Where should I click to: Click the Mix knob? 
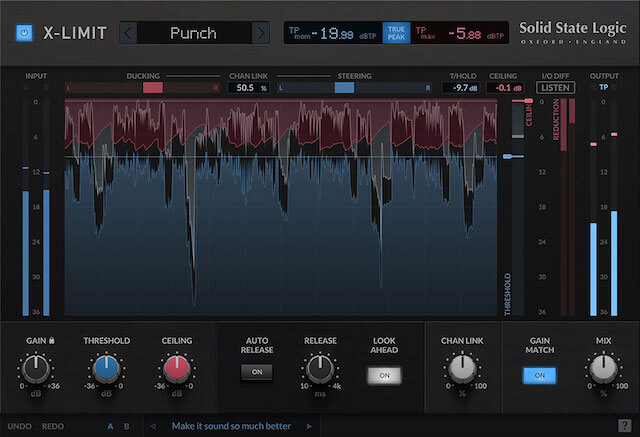click(603, 368)
